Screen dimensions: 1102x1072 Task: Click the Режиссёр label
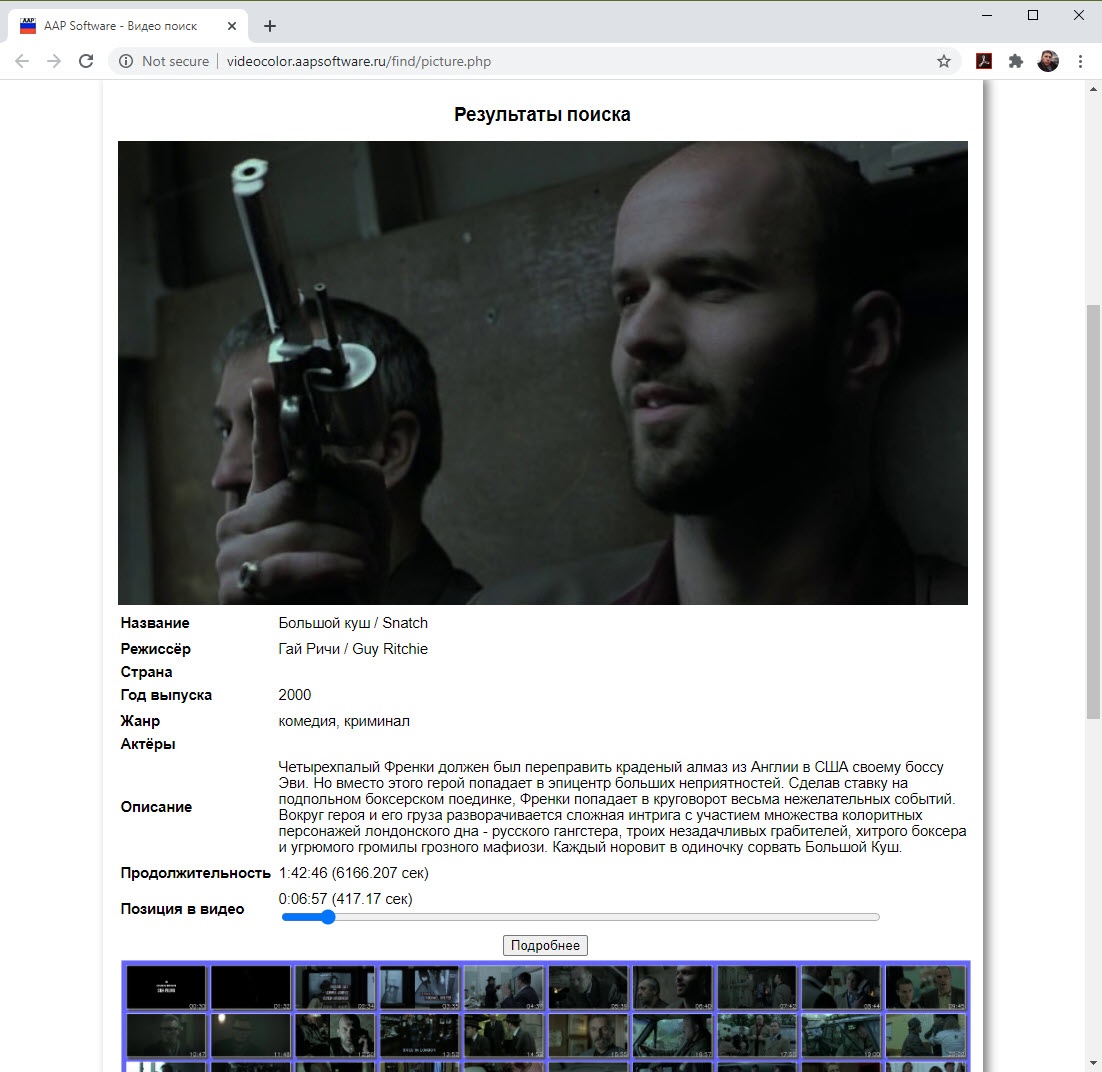155,649
